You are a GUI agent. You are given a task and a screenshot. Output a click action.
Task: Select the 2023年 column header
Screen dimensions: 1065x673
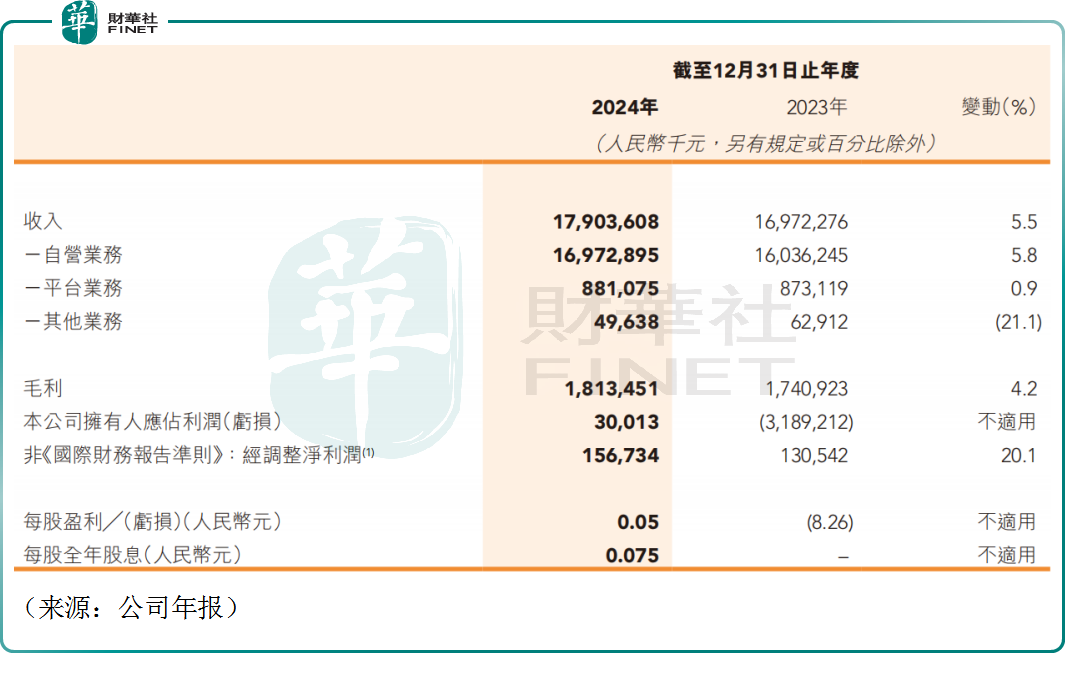816,107
